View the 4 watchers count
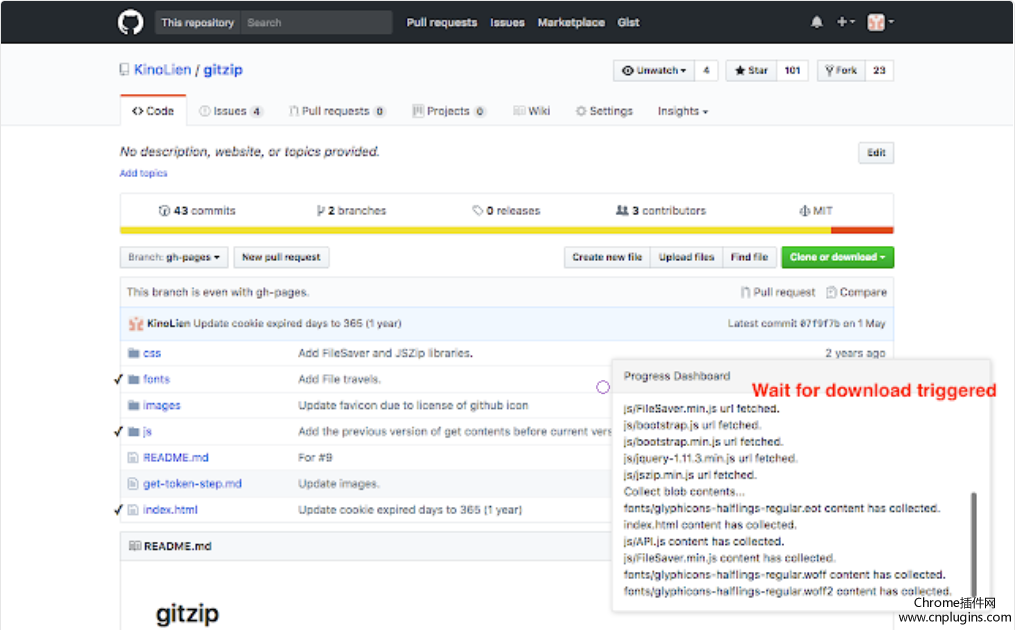 [706, 70]
